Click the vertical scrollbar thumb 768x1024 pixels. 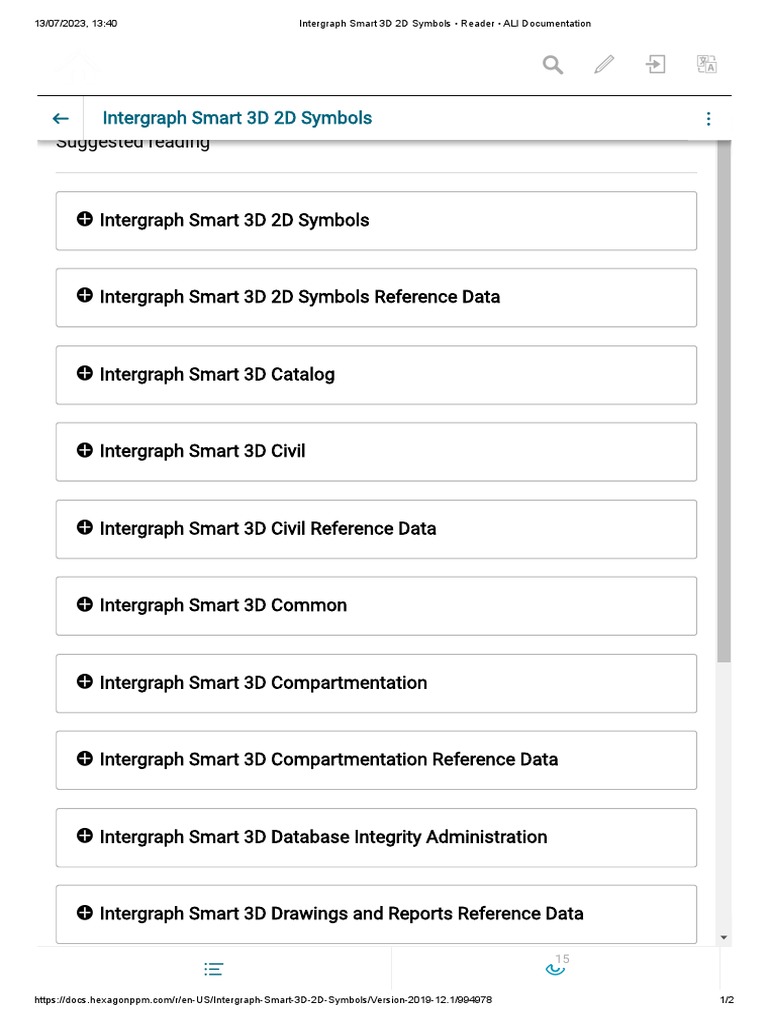click(724, 400)
